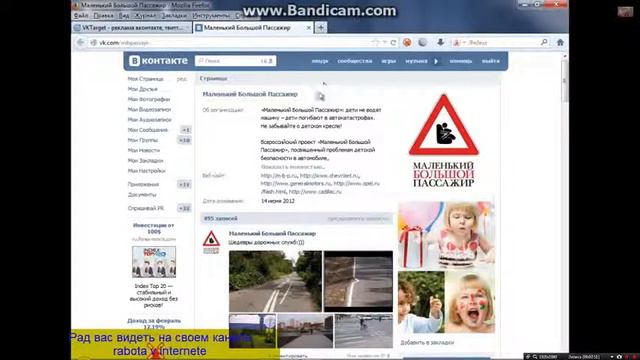Screen dimensions: 640x360
Task: Open the forest road post photo
Action: pos(275,282)
